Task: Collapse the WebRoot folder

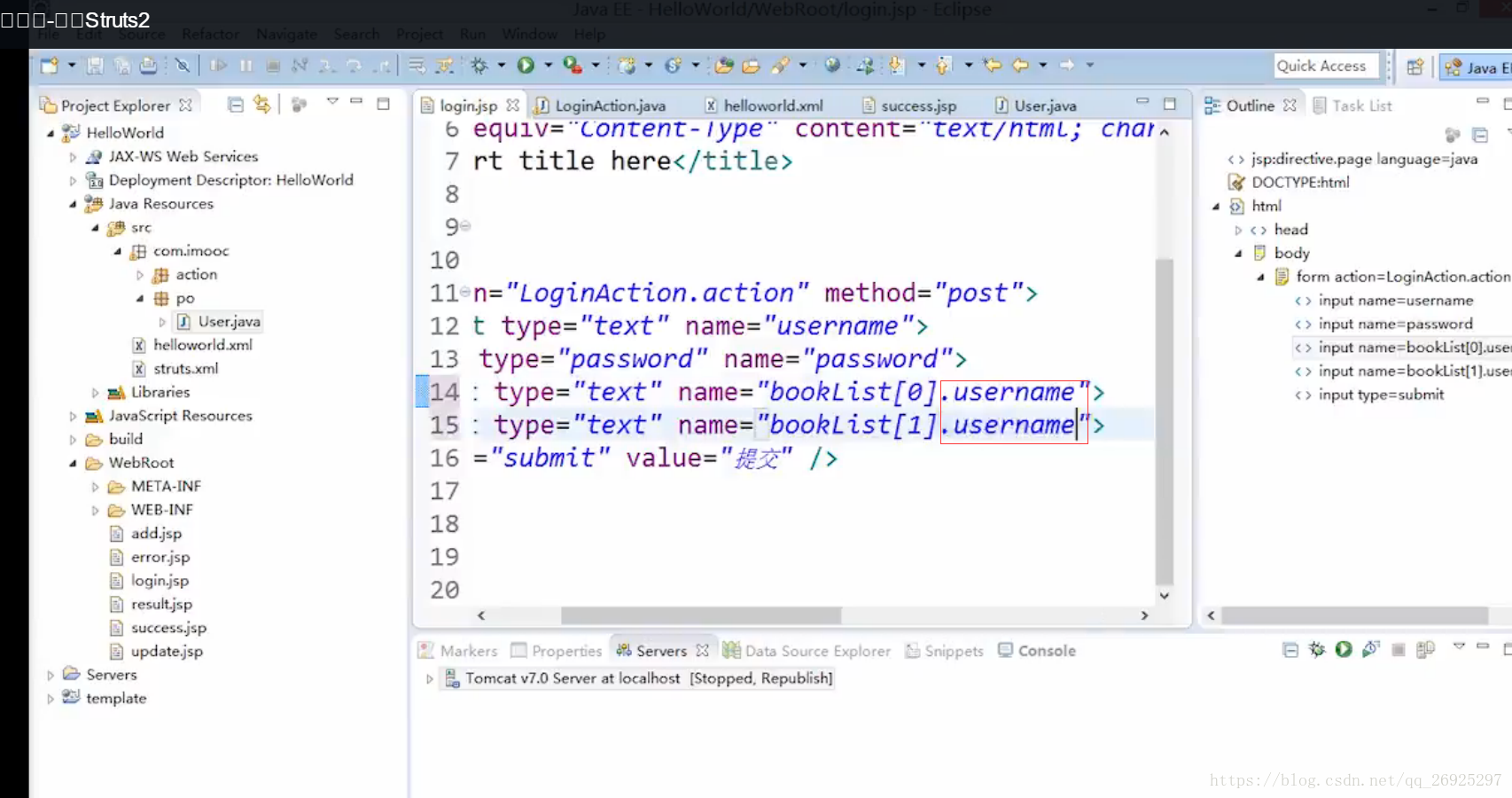Action: (x=73, y=463)
